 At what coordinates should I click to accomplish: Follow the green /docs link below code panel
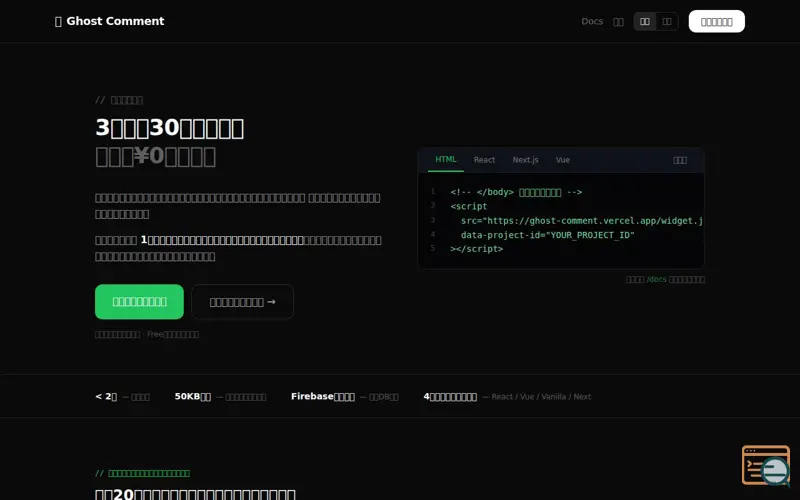point(656,280)
